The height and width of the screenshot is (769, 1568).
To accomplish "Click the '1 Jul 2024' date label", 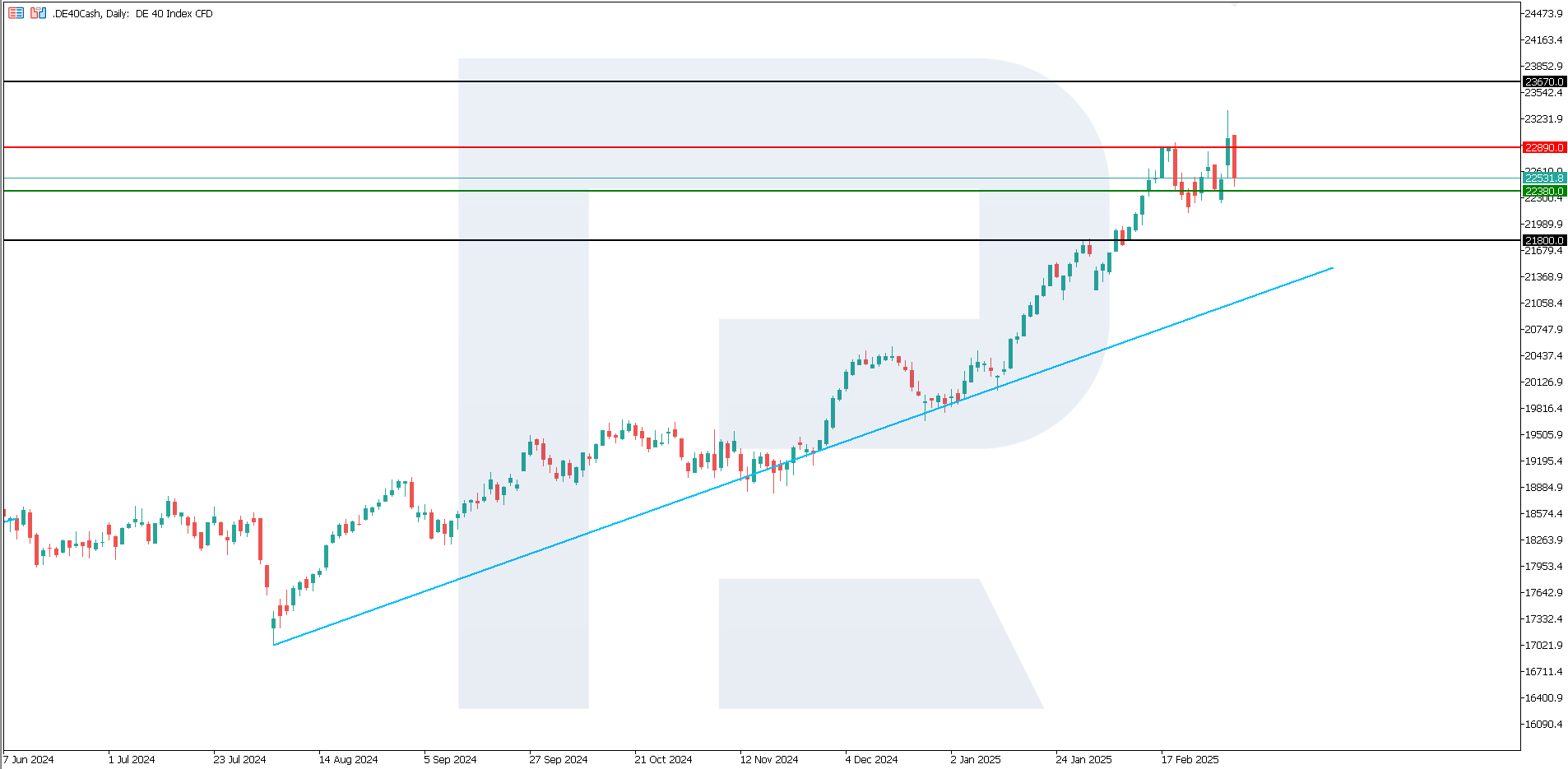I will [132, 760].
